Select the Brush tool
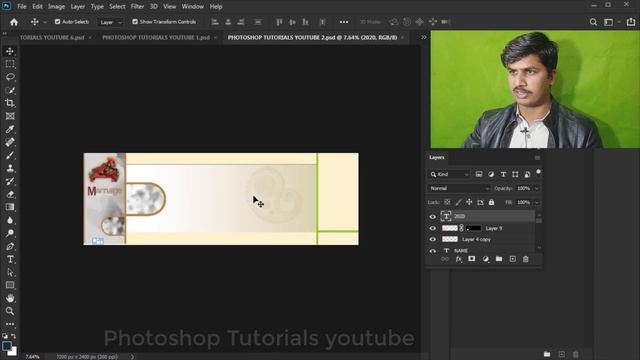The image size is (640, 360). coord(10,155)
